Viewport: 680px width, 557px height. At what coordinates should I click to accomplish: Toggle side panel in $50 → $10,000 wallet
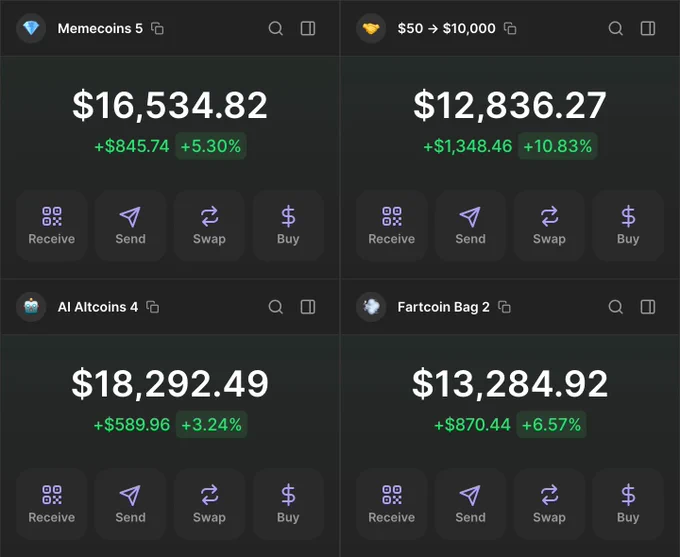click(648, 29)
